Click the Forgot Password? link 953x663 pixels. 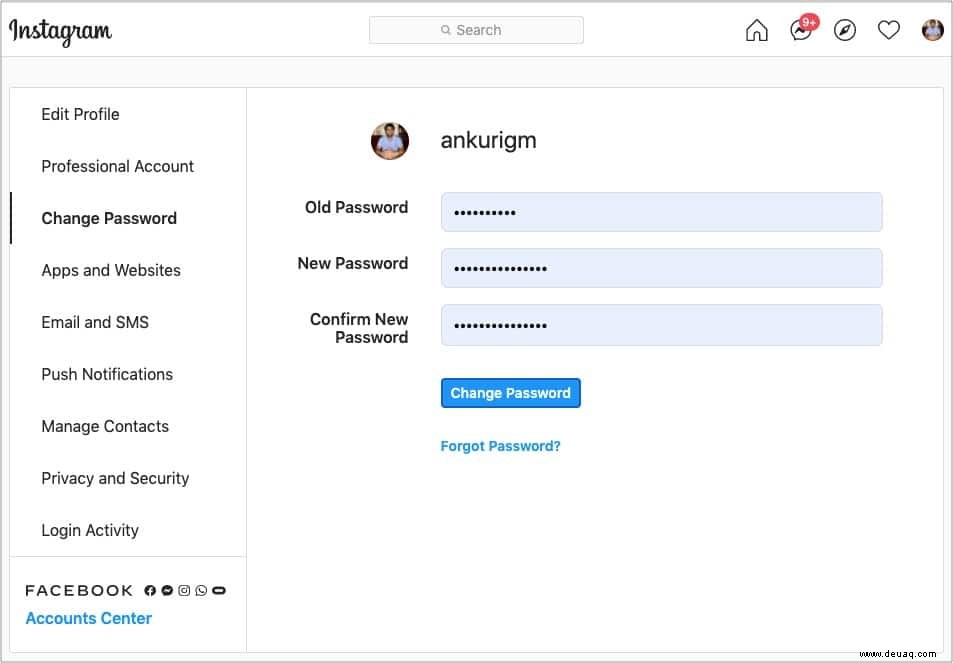pyautogui.click(x=500, y=446)
